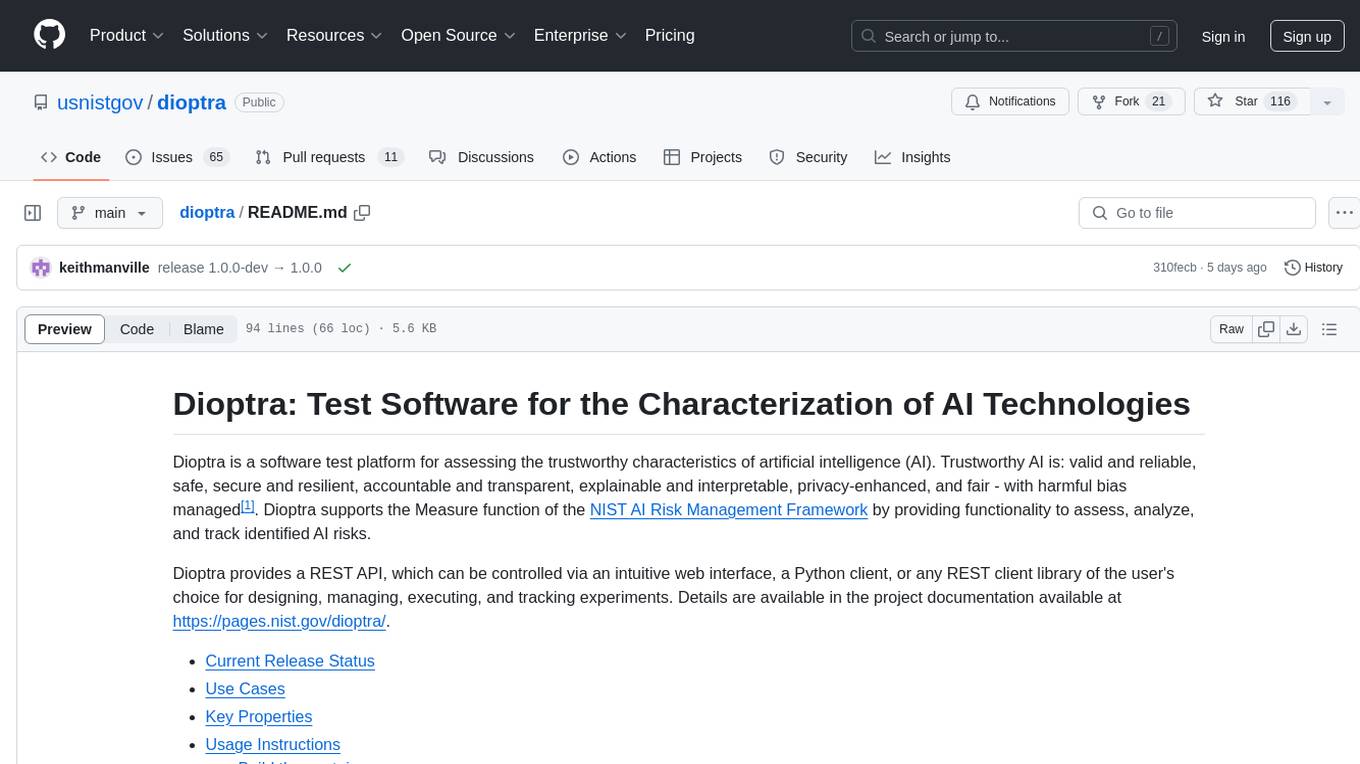Open https://pages.nist.gov/dioptra/ documentation link
Screen dimensions: 1360x764
[279, 621]
